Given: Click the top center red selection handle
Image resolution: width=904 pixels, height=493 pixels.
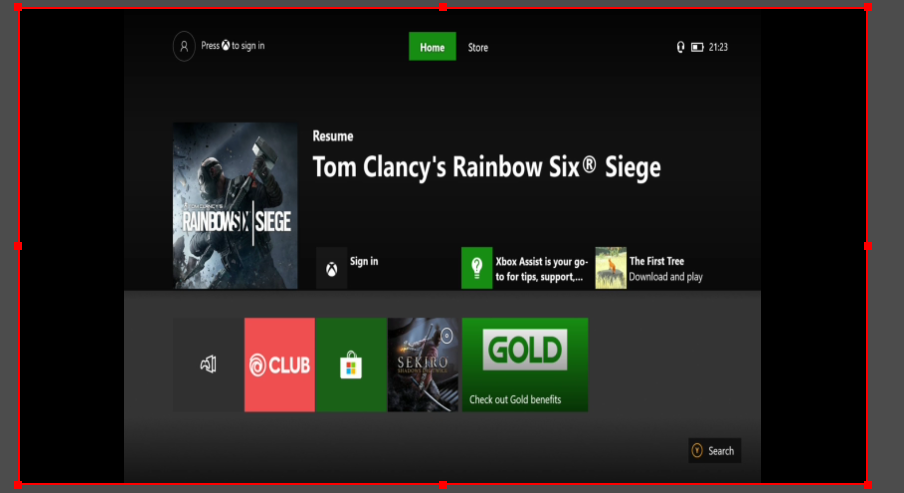Looking at the screenshot, I should 443,7.
